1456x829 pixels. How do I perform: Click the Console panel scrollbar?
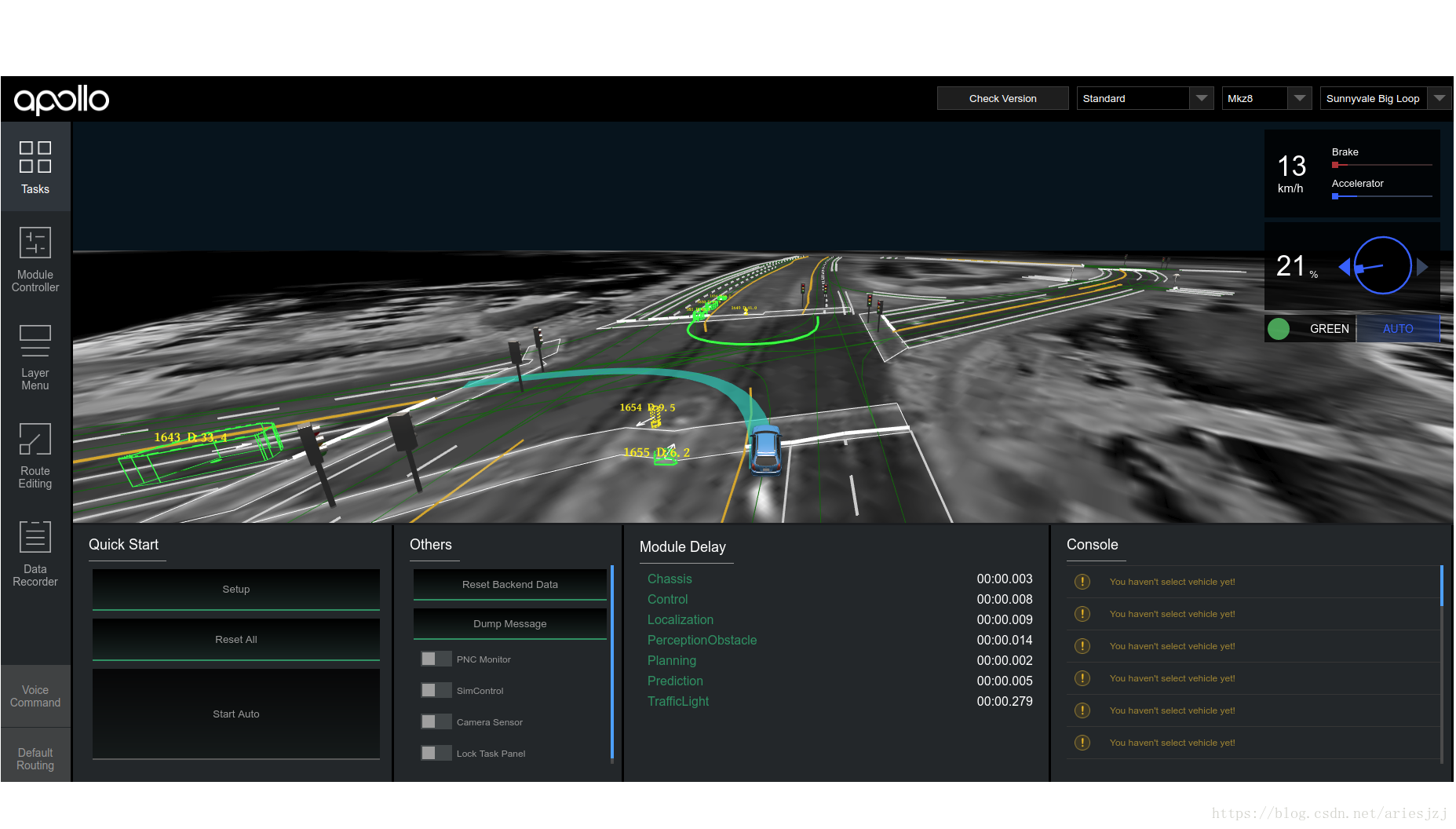pos(1442,586)
